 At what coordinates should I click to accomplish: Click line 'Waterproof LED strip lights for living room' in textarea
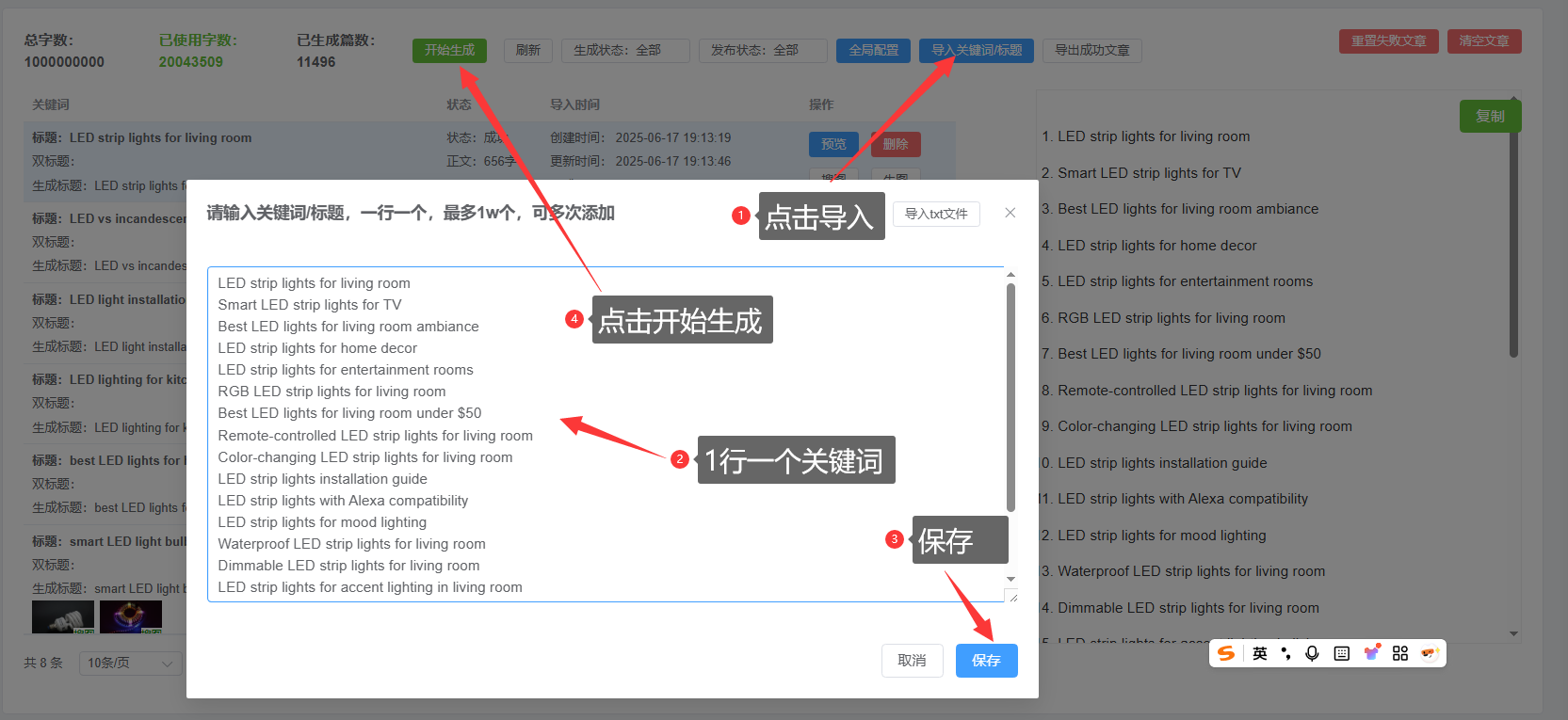pos(352,544)
